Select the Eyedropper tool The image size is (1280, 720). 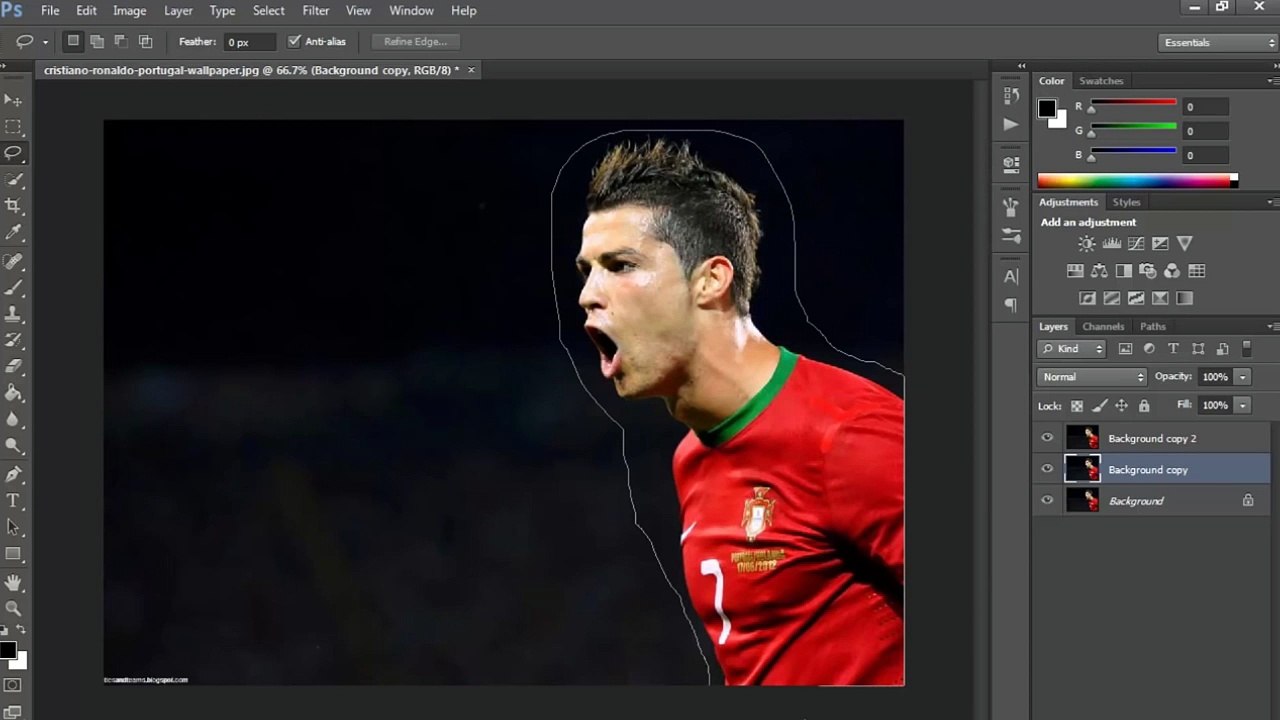(x=13, y=232)
